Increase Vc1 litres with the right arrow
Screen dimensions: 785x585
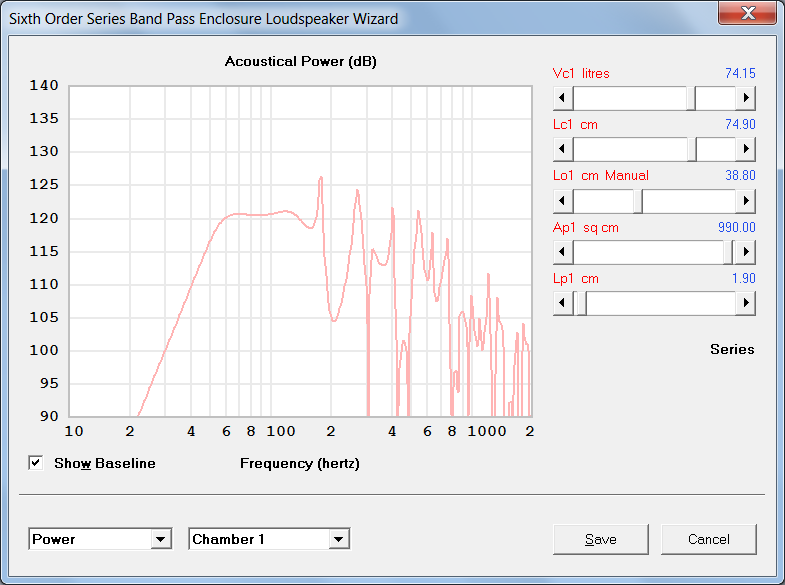(745, 98)
